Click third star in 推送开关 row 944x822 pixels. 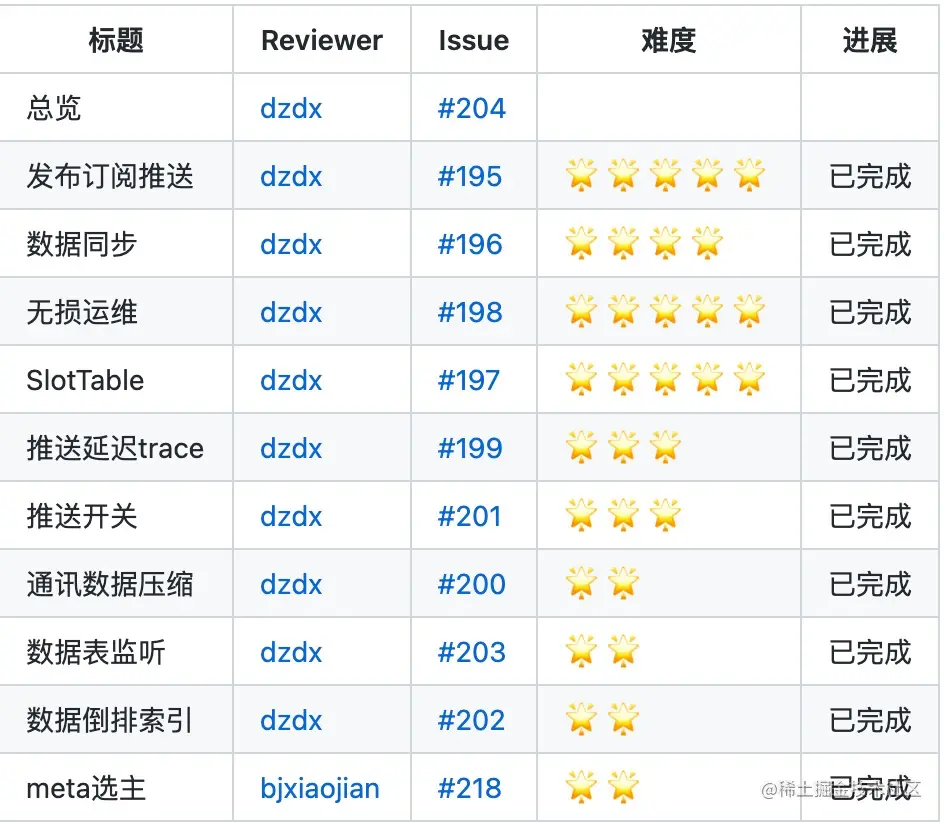(x=665, y=515)
